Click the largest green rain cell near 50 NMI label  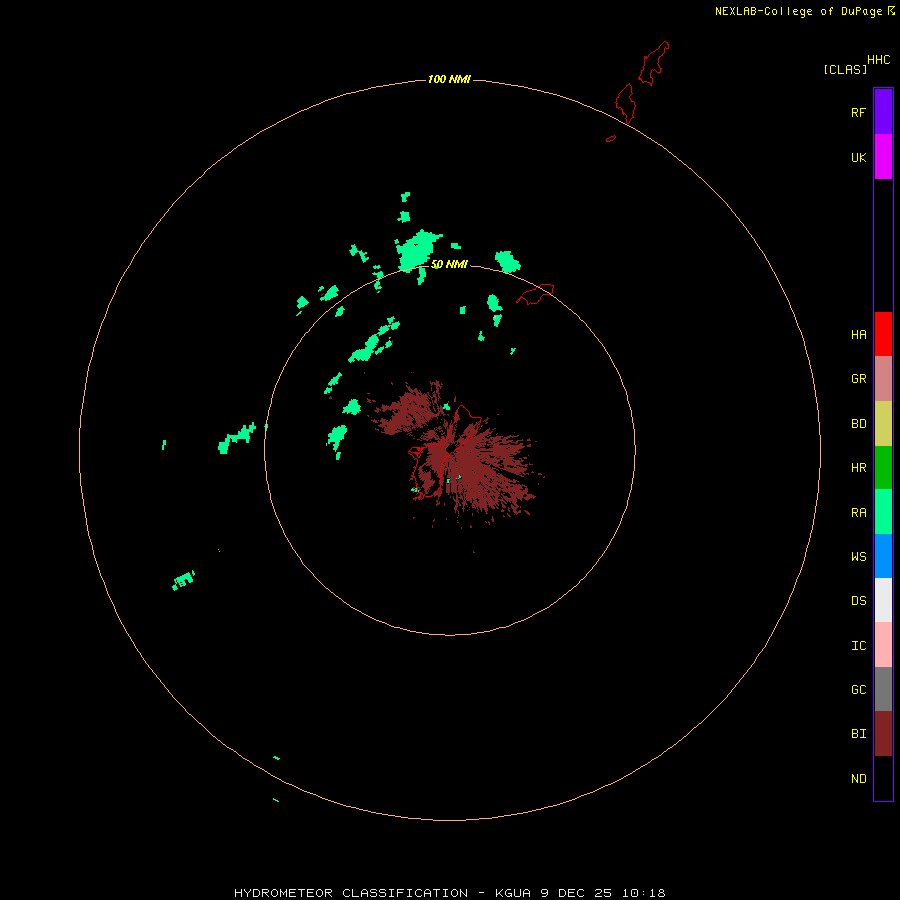point(417,250)
